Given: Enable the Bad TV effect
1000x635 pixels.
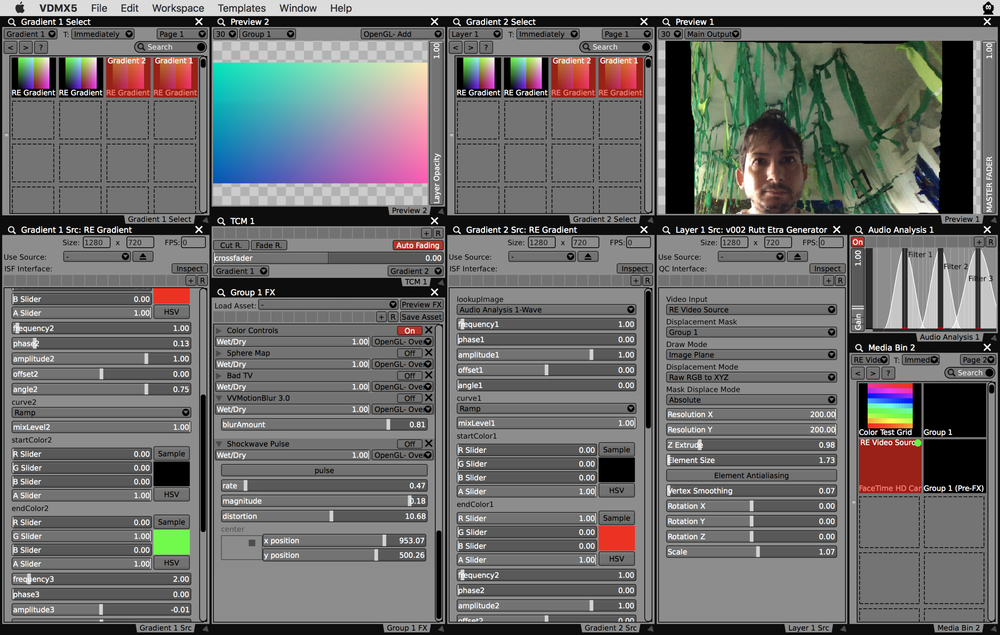Looking at the screenshot, I should pos(409,376).
